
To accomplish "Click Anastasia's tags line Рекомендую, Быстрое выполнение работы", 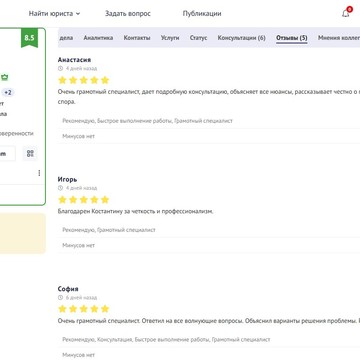I will [147, 121].
